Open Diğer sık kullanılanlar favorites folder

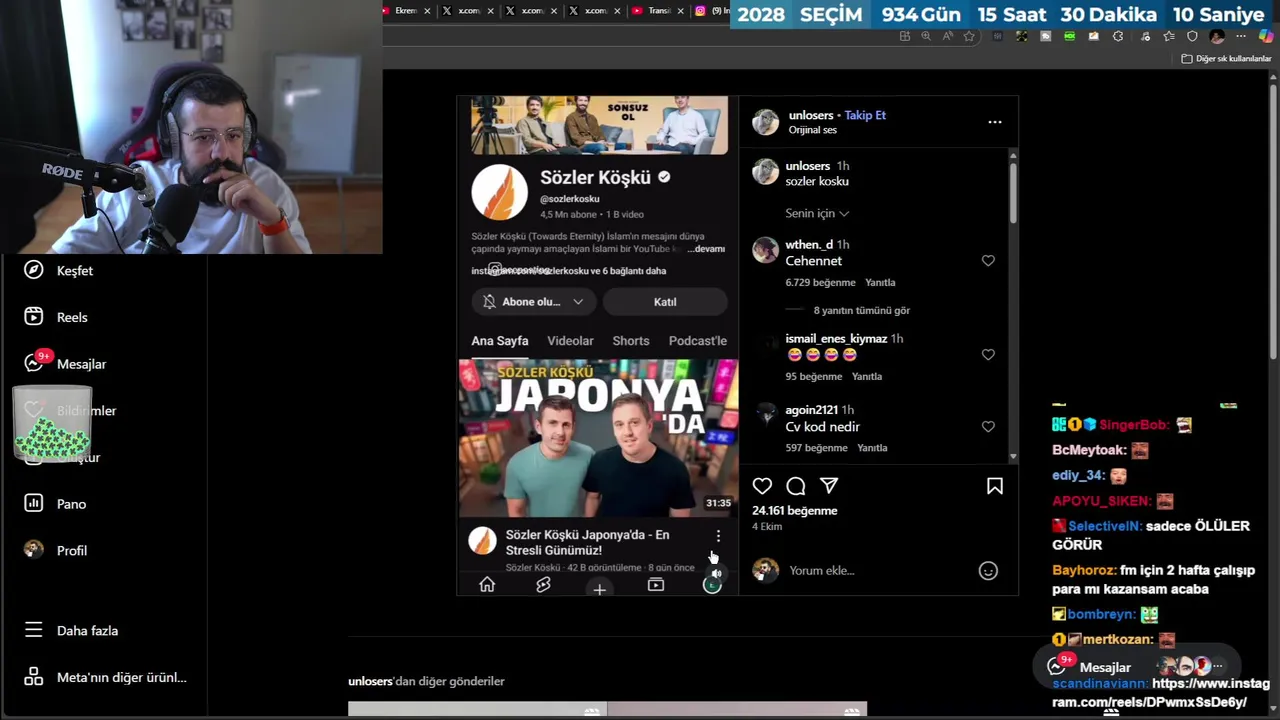[1226, 59]
